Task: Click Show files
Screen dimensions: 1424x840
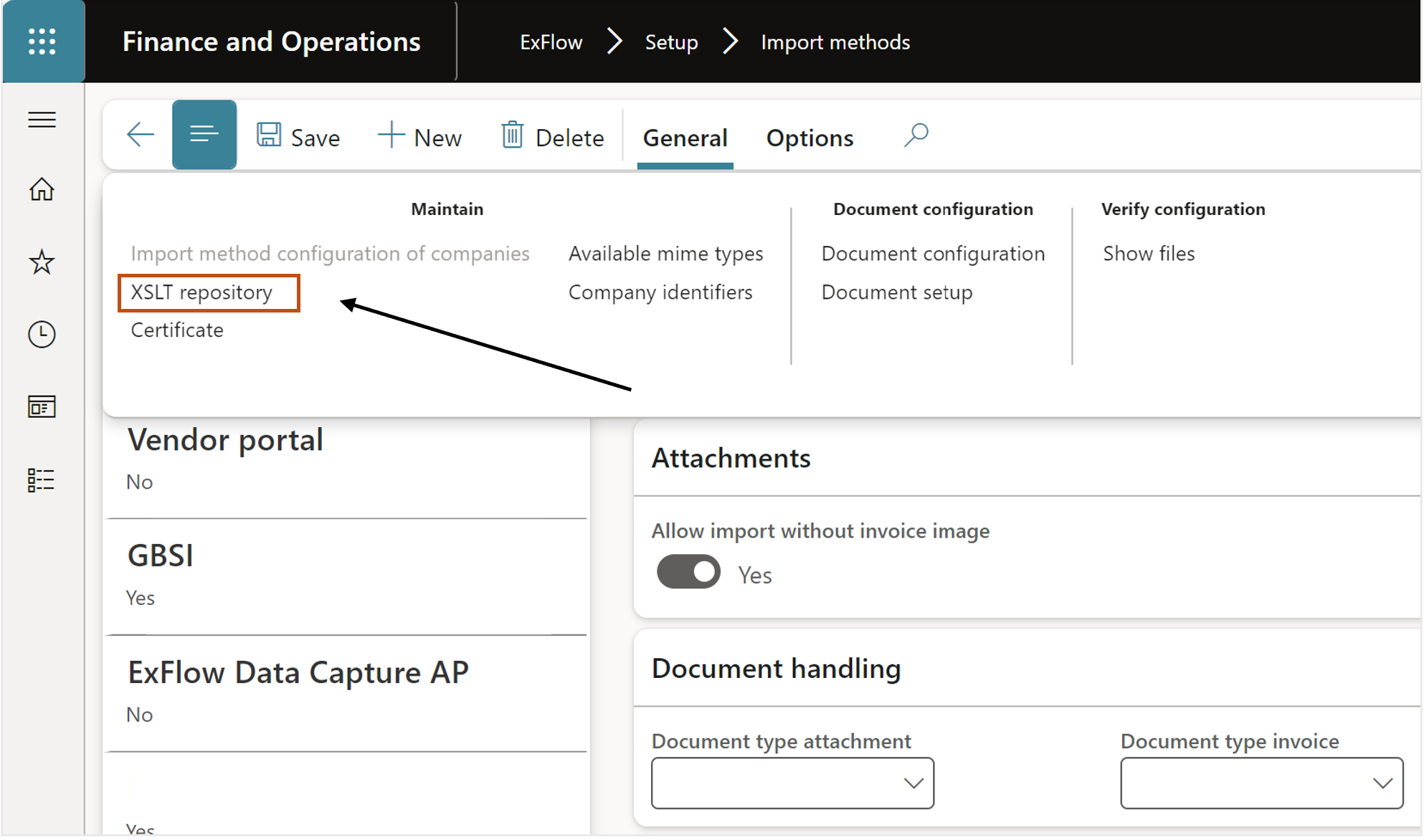Action: [x=1149, y=254]
